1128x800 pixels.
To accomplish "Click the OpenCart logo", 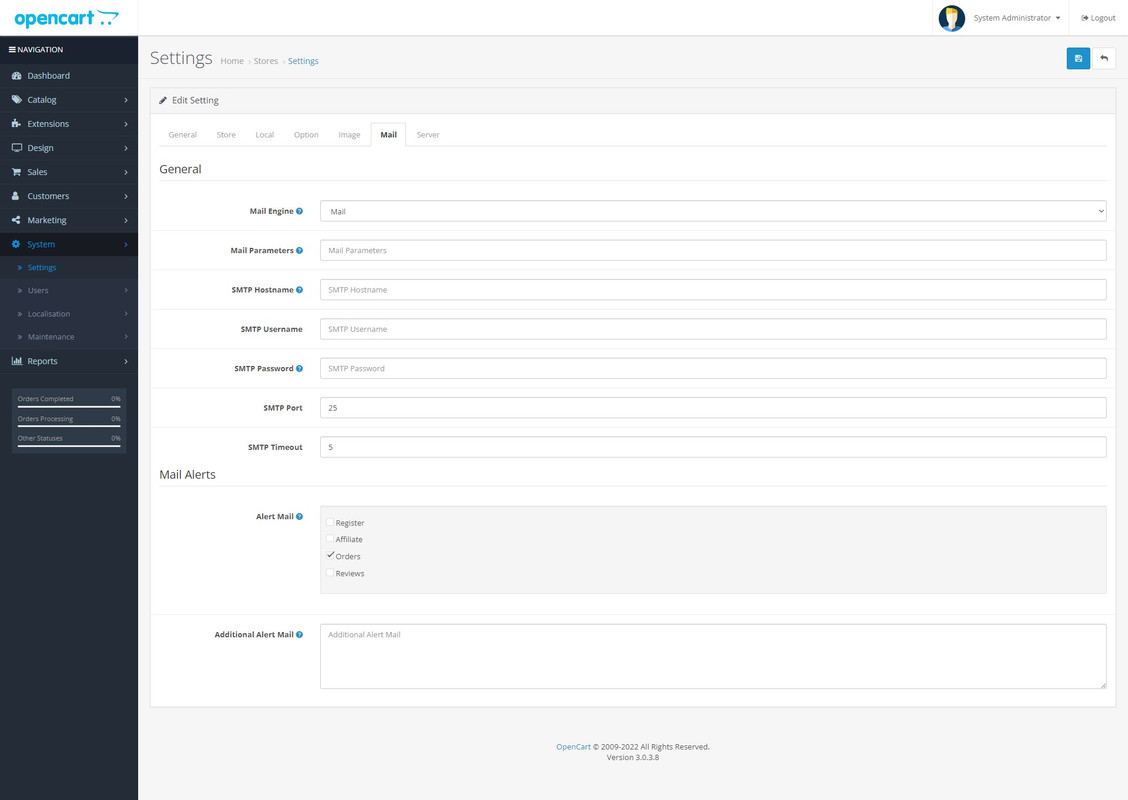I will (x=66, y=18).
